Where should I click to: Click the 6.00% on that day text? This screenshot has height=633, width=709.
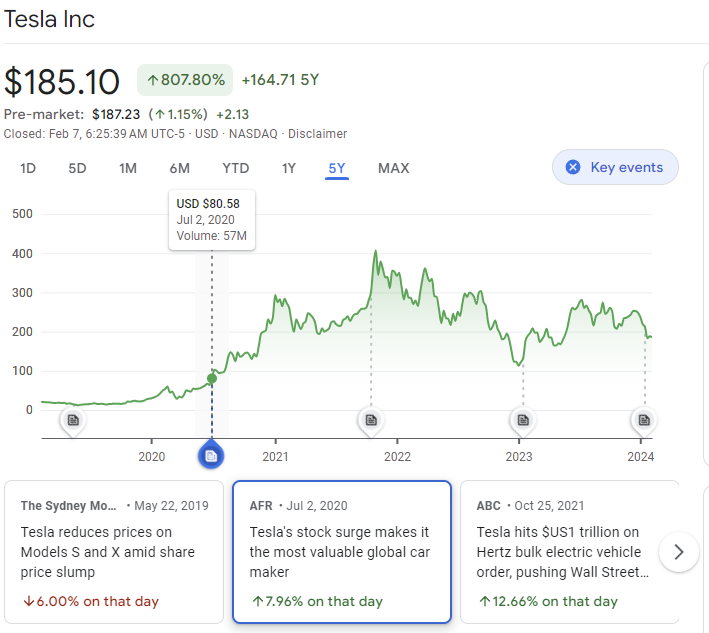(91, 601)
